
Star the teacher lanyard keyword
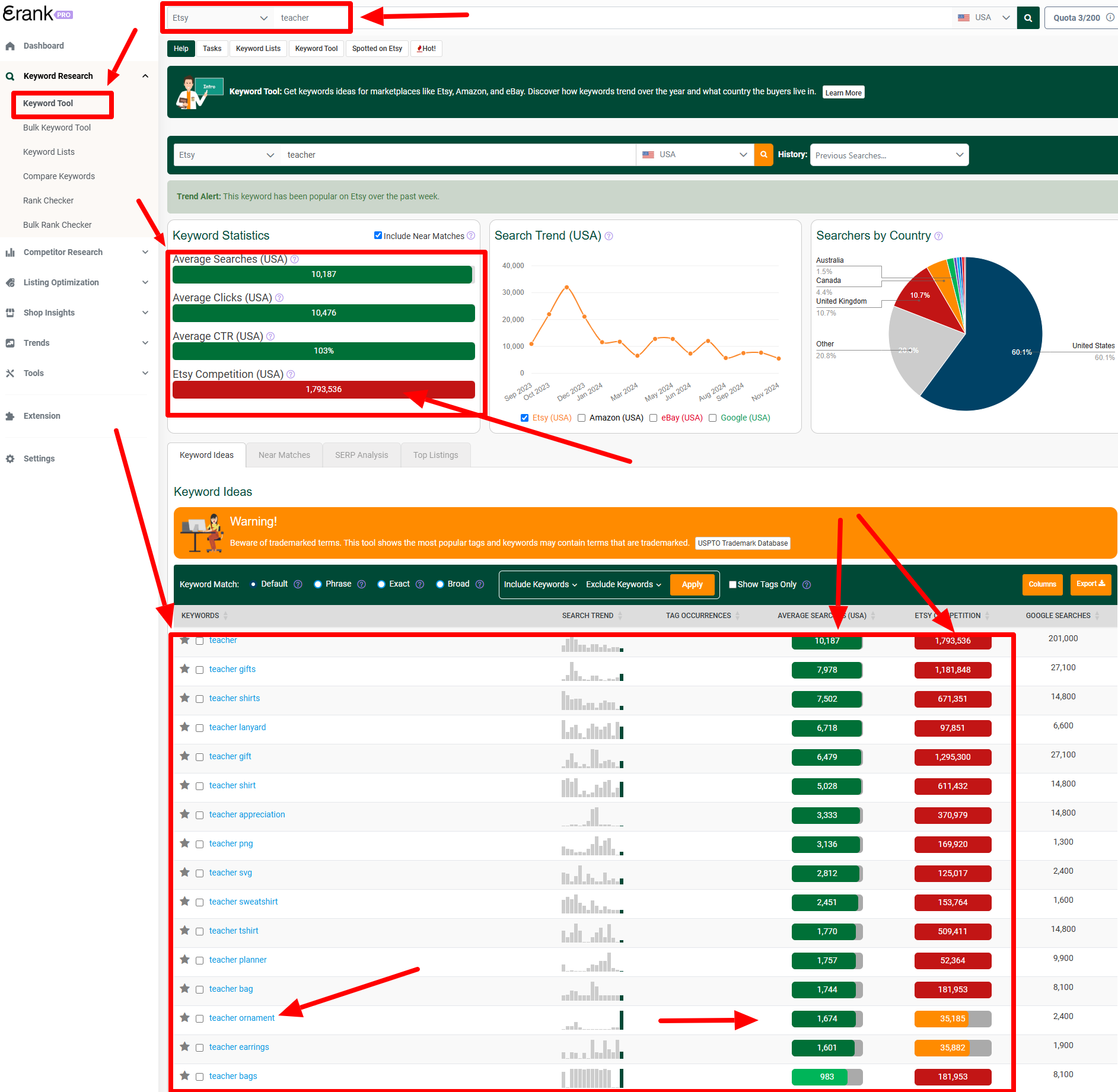tap(185, 727)
